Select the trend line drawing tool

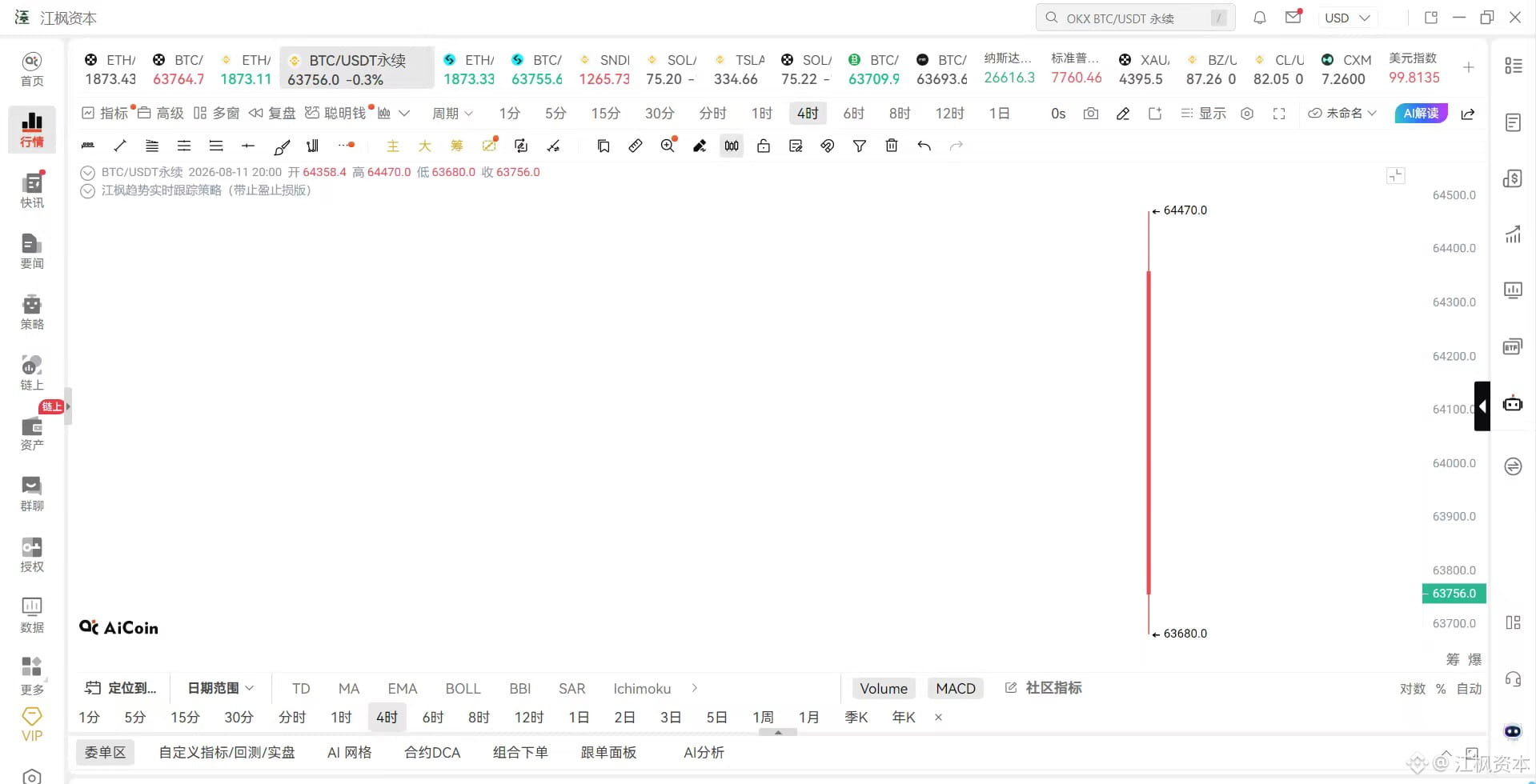point(120,146)
